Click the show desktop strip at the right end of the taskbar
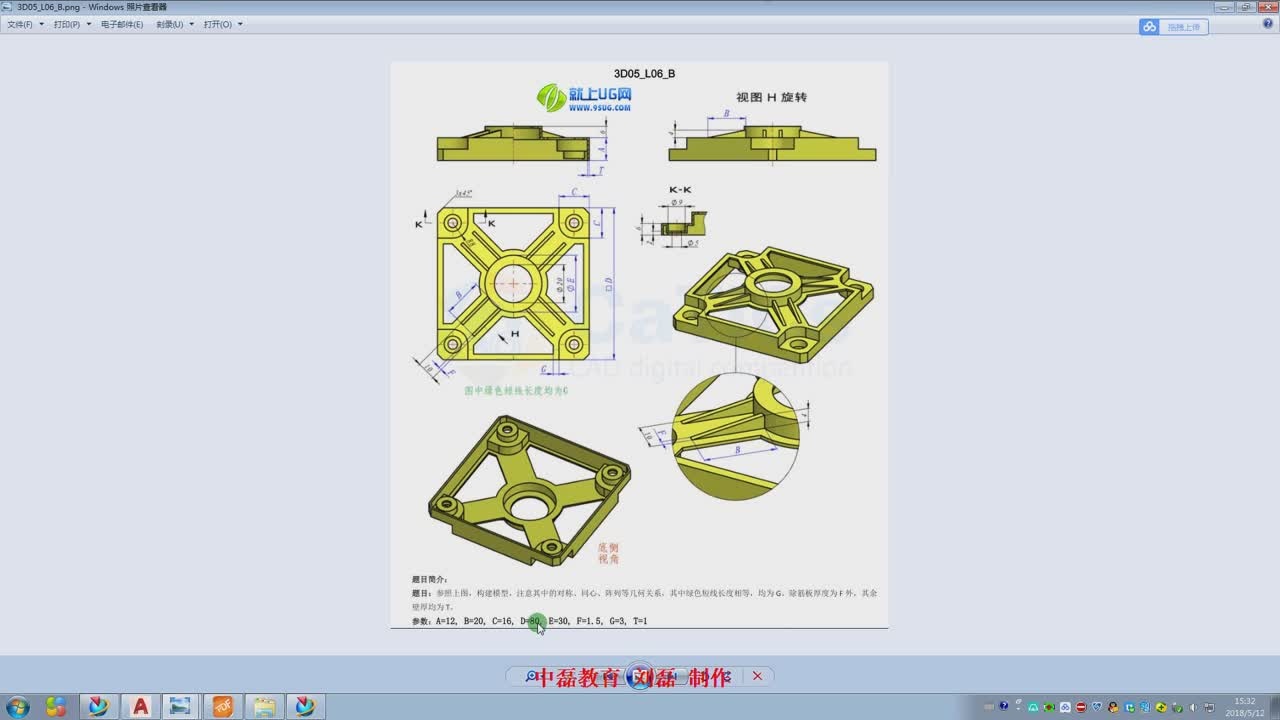This screenshot has height=720, width=1280. pyautogui.click(x=1274, y=707)
